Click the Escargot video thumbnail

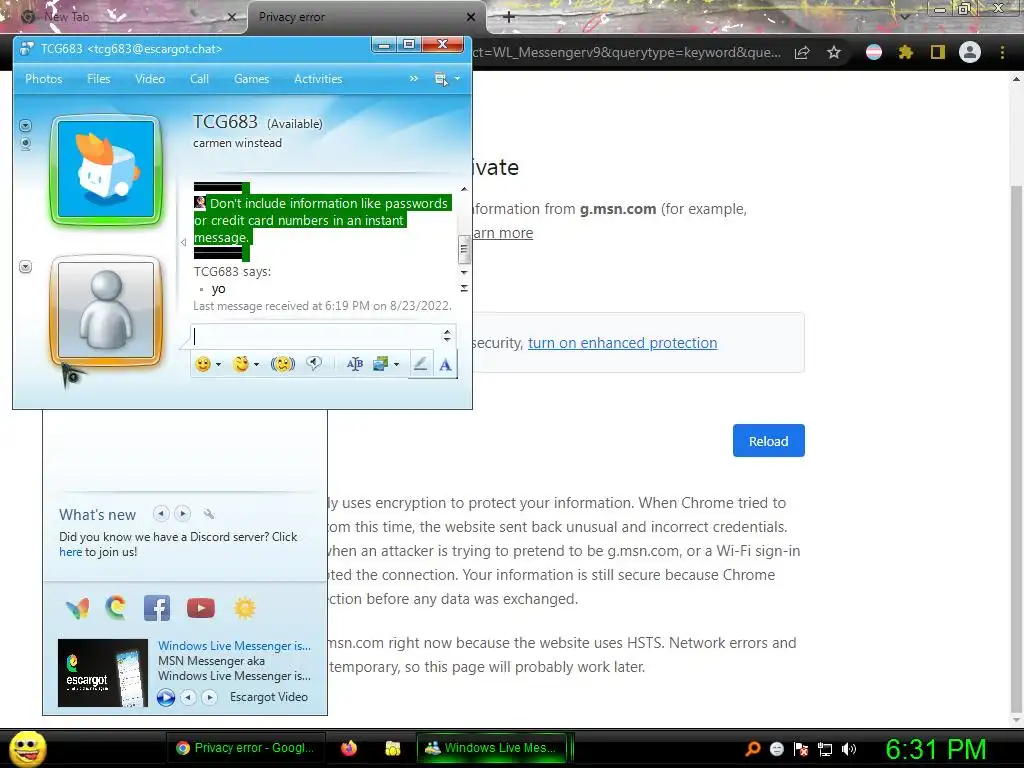click(103, 673)
